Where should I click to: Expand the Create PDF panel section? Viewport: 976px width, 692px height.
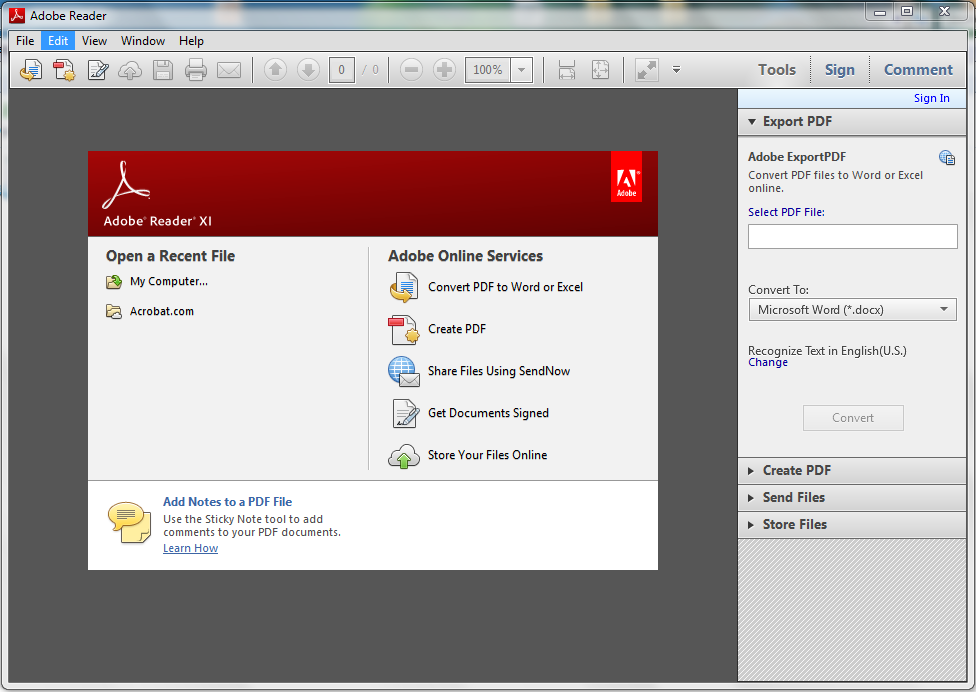(852, 470)
